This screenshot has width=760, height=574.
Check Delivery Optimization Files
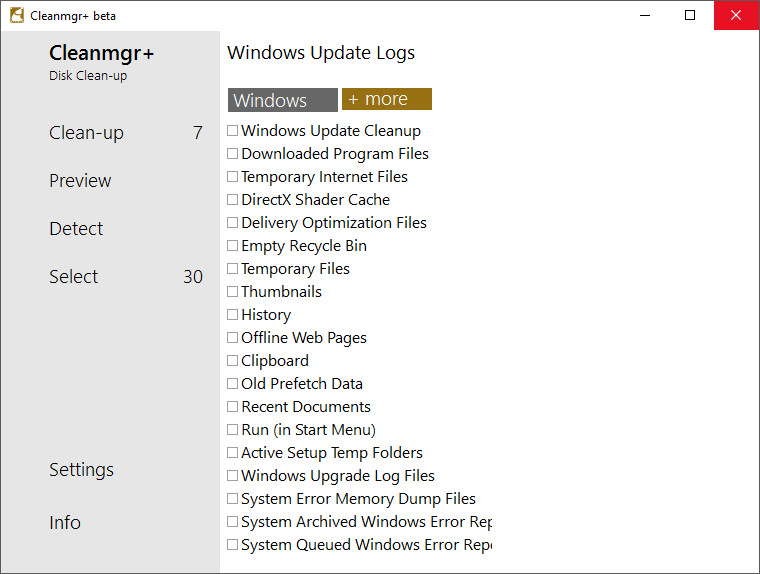click(x=232, y=223)
